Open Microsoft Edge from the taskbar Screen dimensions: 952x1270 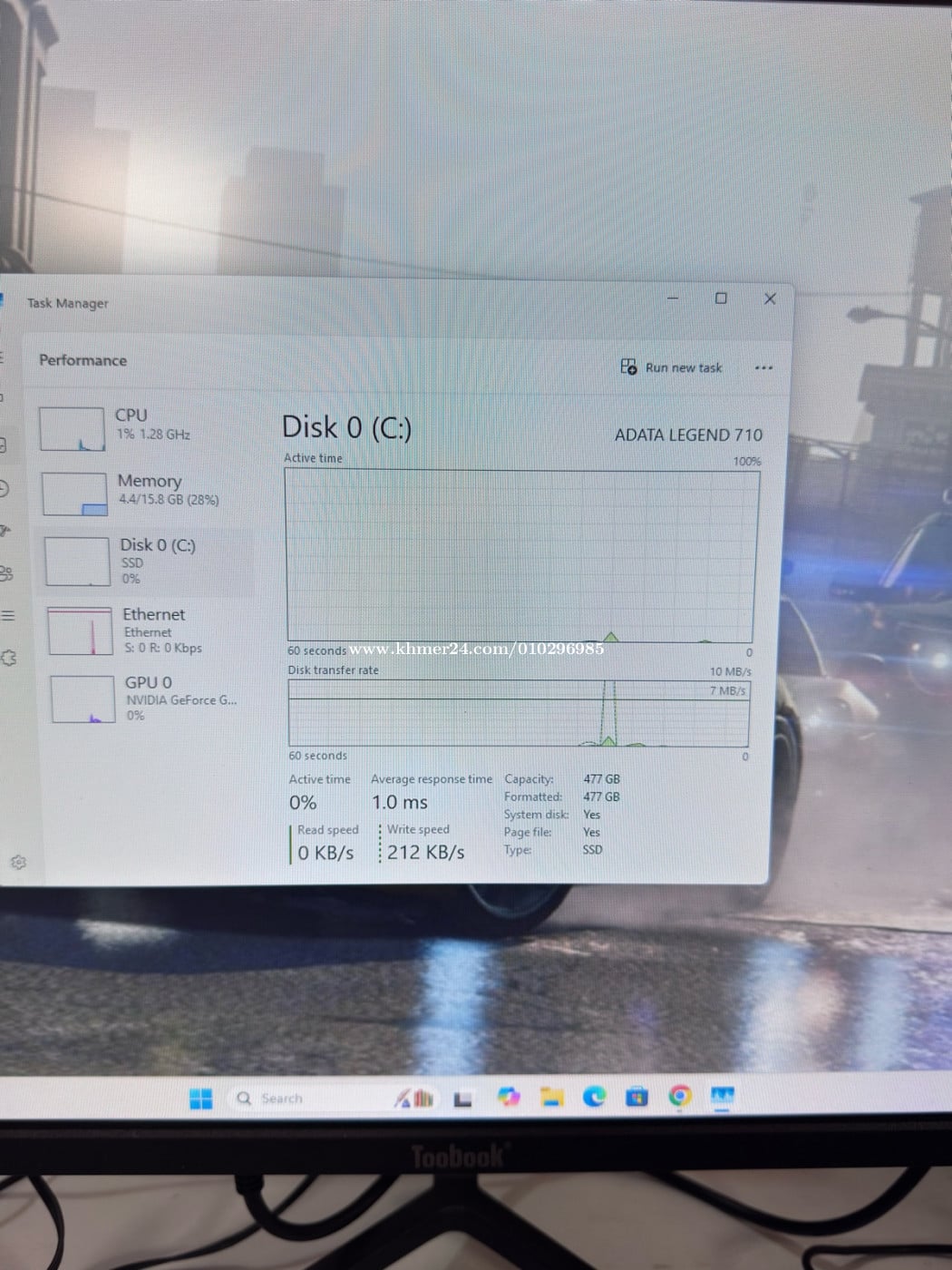[x=594, y=1098]
